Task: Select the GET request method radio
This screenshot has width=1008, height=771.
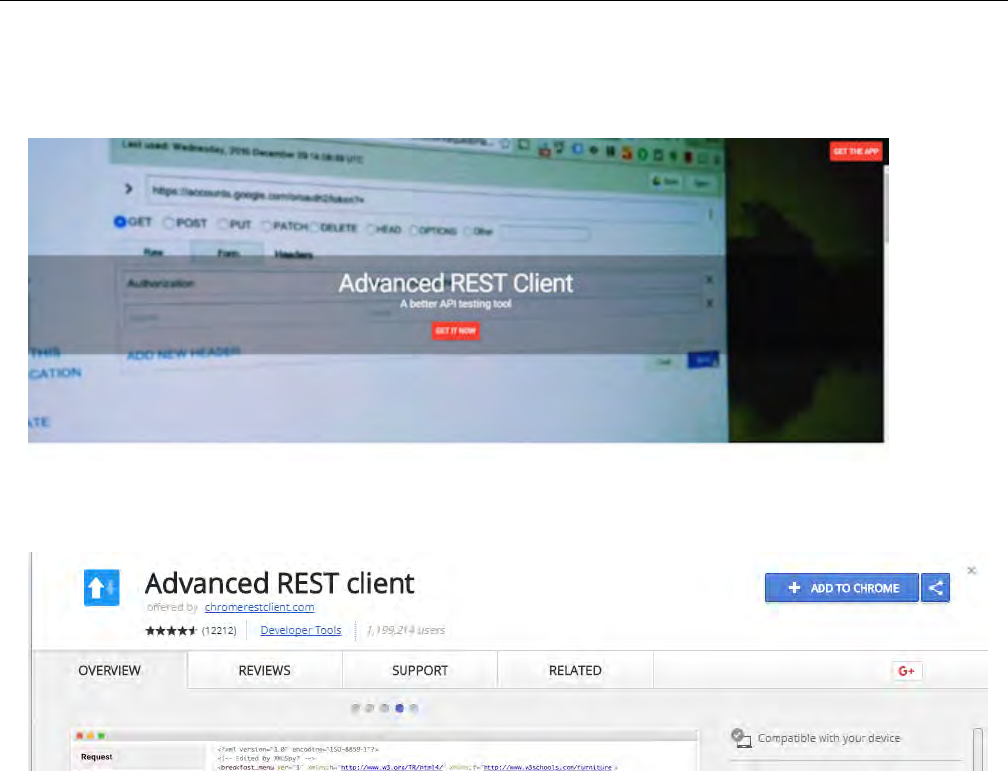Action: click(x=120, y=222)
